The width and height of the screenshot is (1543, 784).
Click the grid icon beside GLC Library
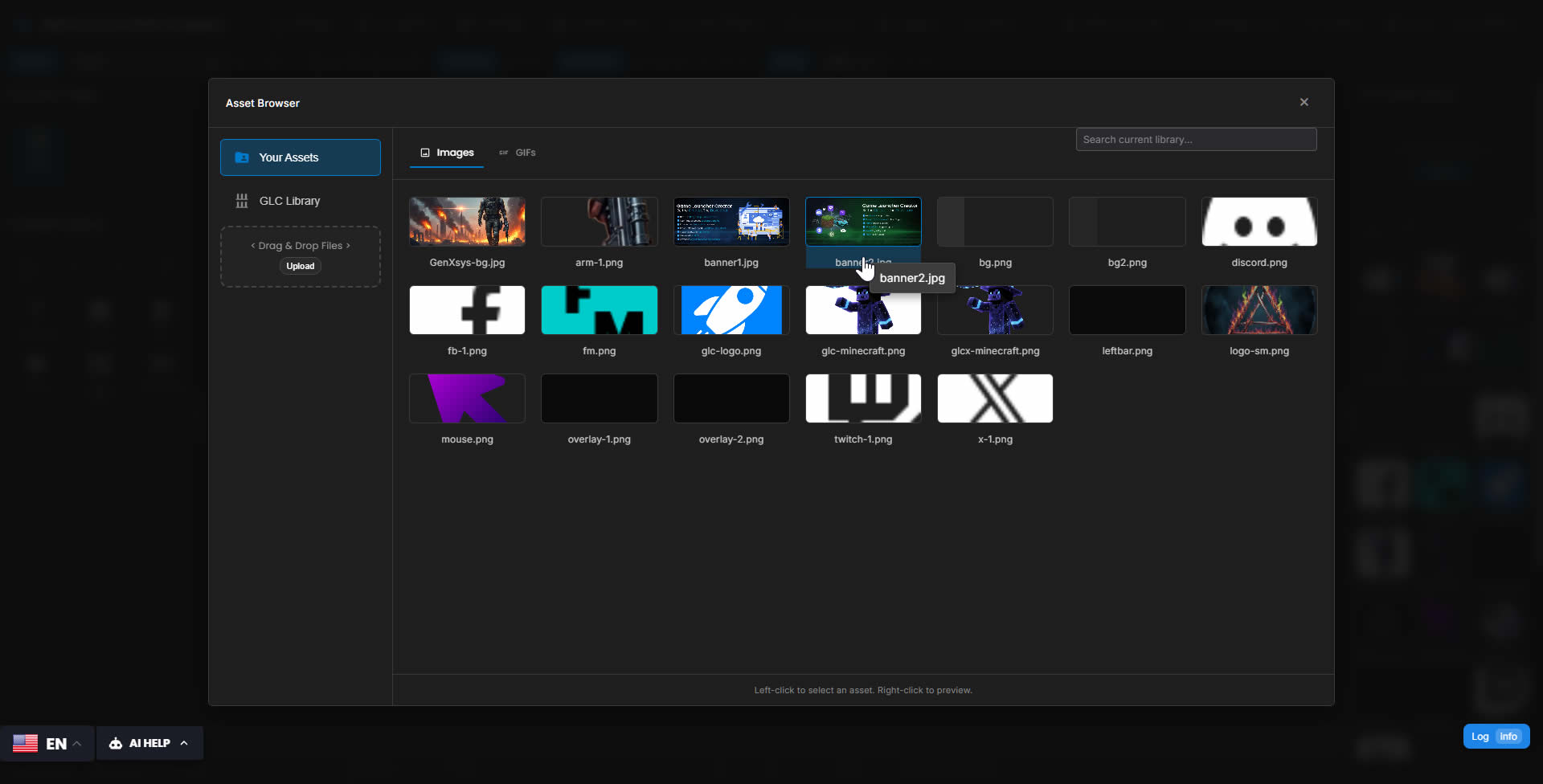(241, 200)
